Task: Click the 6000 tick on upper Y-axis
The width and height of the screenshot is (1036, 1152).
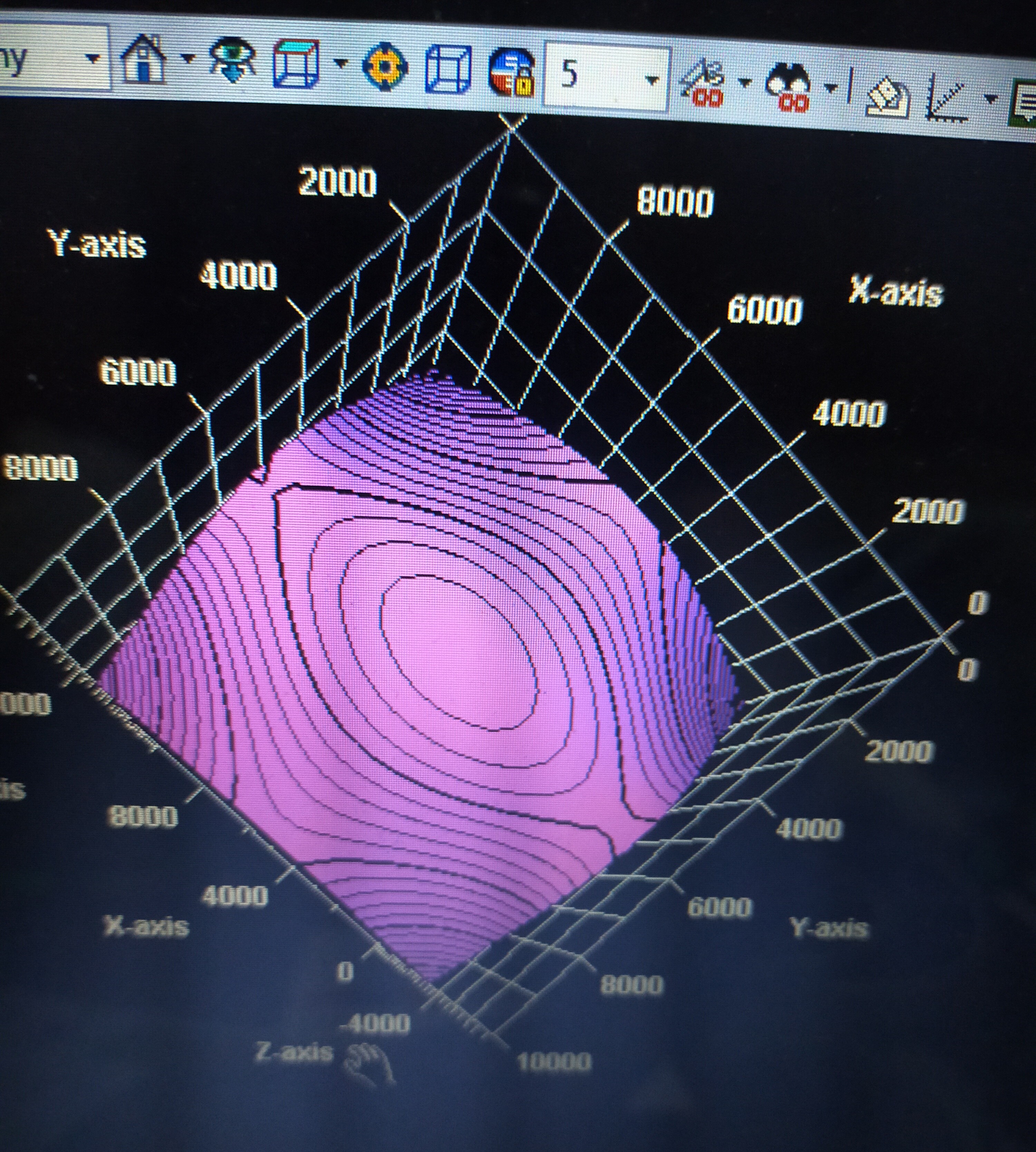Action: pos(138,372)
